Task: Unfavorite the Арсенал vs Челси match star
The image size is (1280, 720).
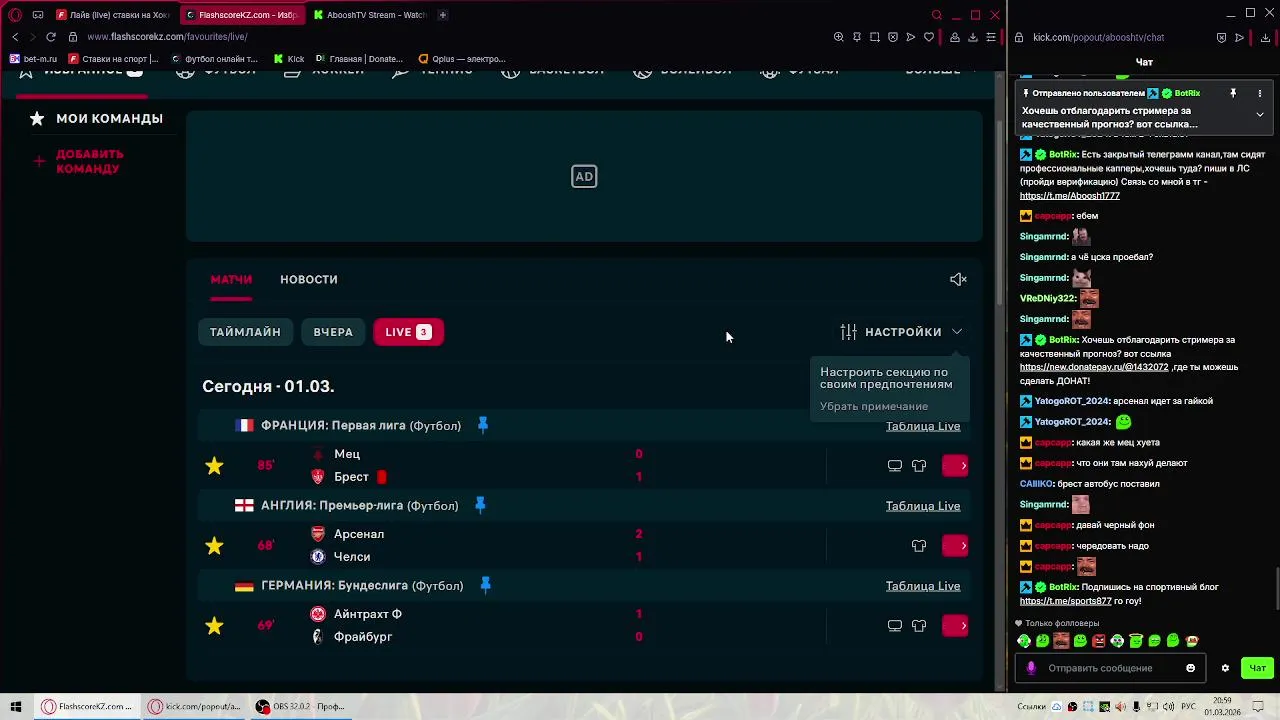Action: tap(214, 546)
